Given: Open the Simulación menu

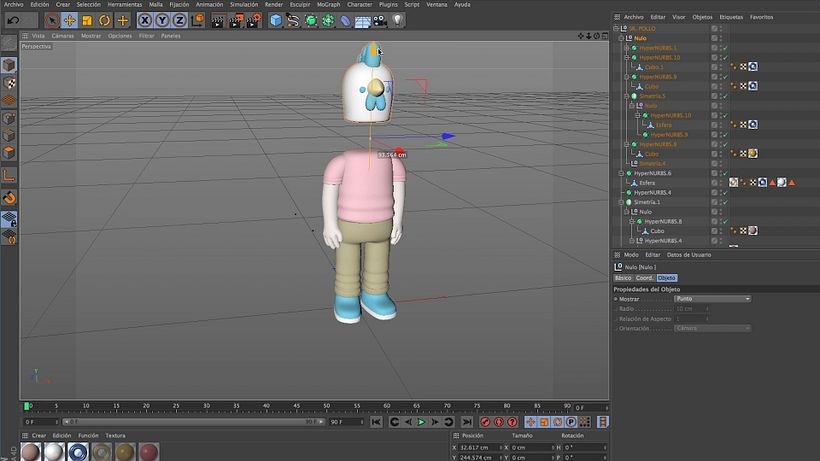Looking at the screenshot, I should [x=244, y=4].
